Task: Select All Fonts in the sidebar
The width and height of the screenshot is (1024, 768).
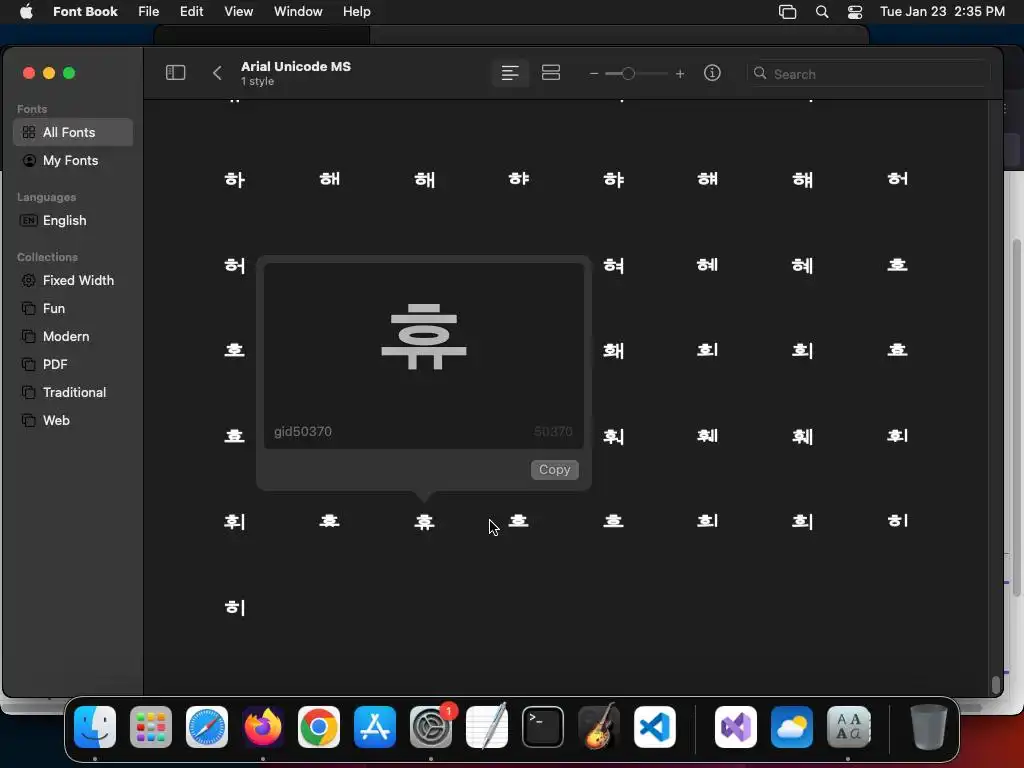Action: pyautogui.click(x=72, y=133)
